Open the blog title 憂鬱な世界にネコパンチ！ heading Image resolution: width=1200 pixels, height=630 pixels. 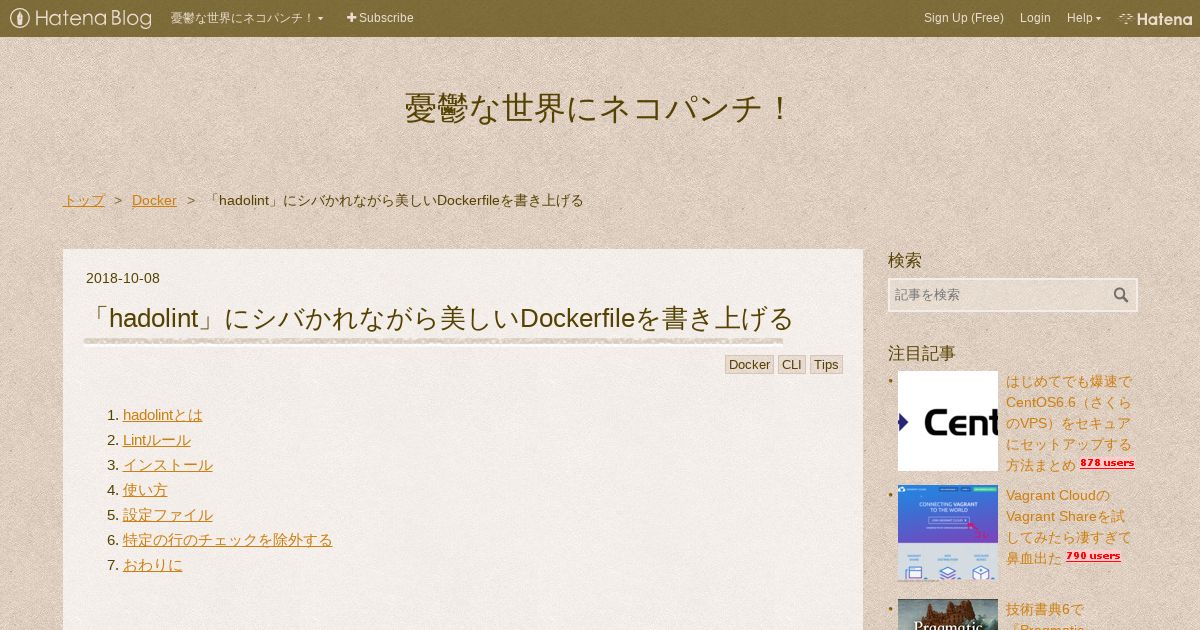(x=600, y=108)
